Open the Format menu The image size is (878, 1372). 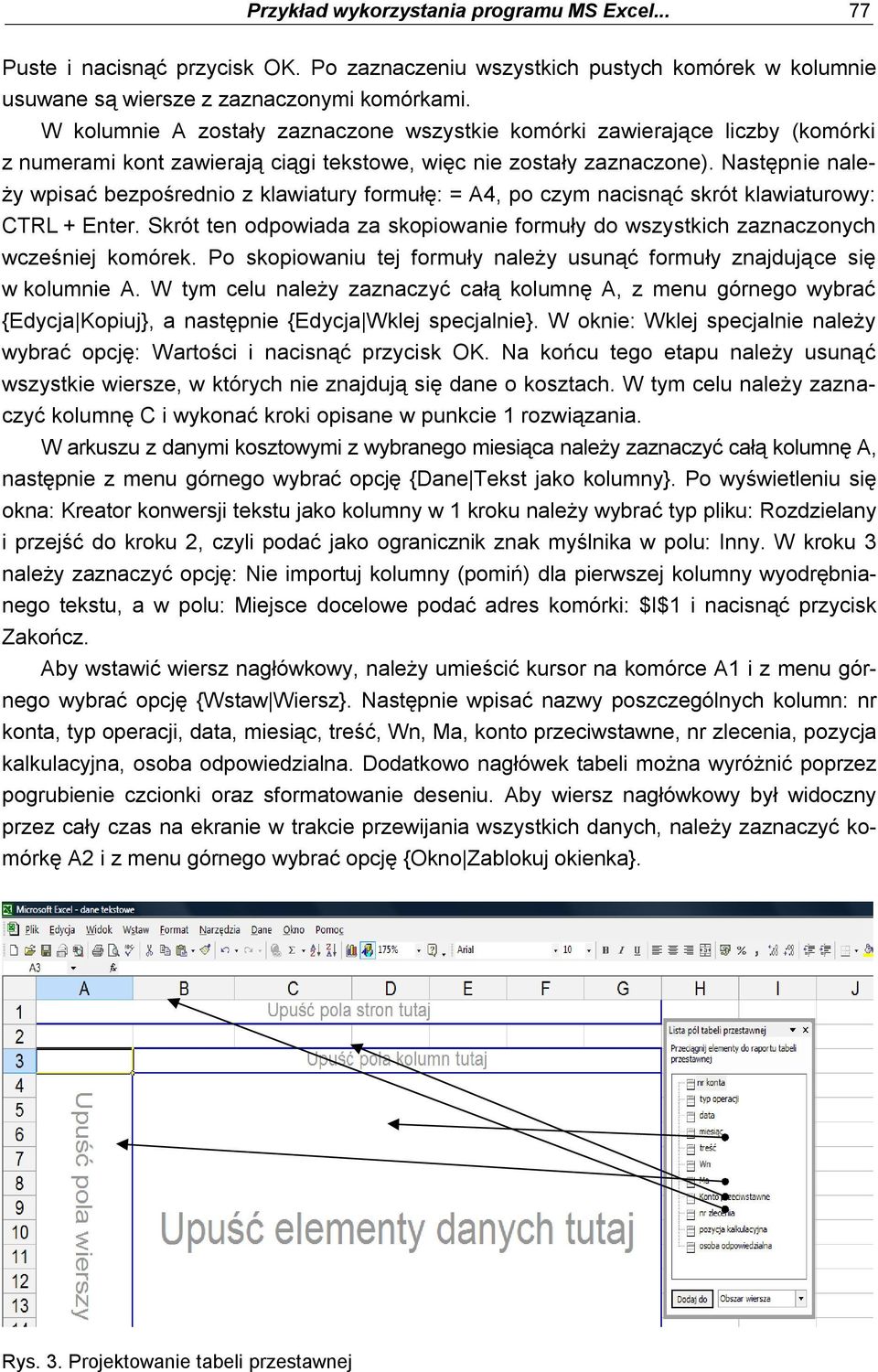click(x=174, y=930)
